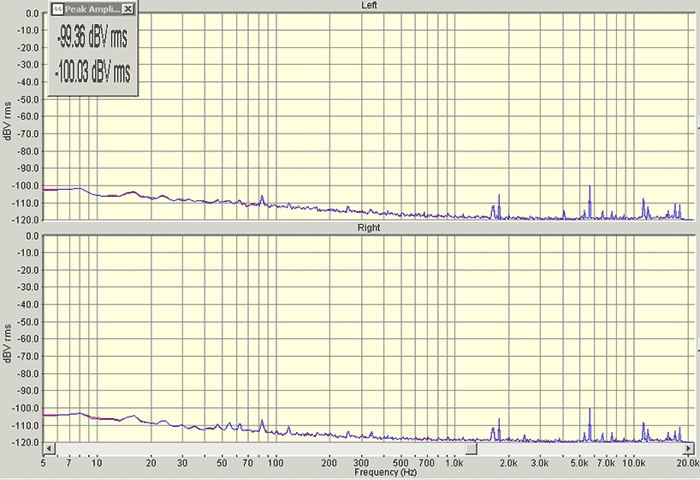Click the tallest spectral peak in Left plot

[590, 201]
